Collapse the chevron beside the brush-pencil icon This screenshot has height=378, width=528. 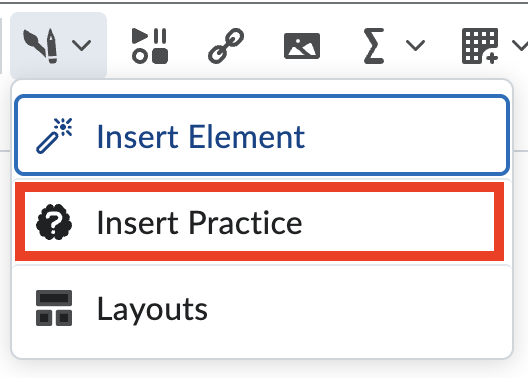[x=81, y=45]
